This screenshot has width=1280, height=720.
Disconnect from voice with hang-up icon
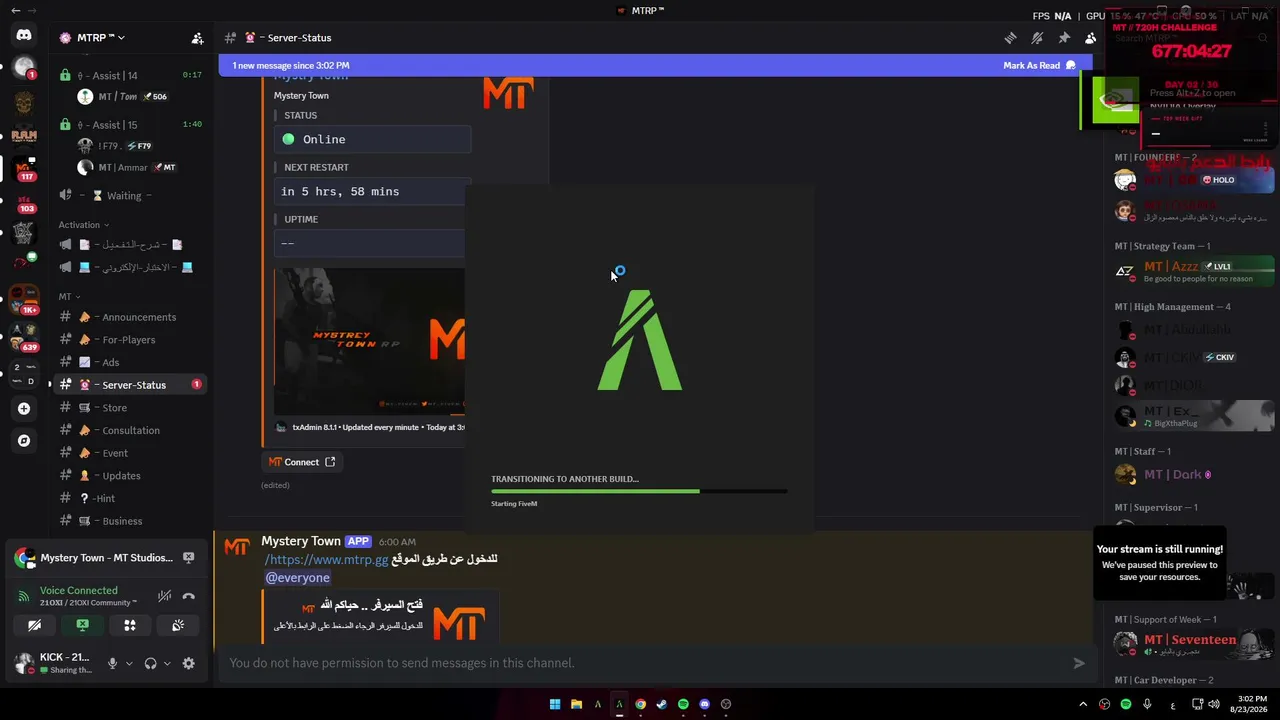pos(189,597)
